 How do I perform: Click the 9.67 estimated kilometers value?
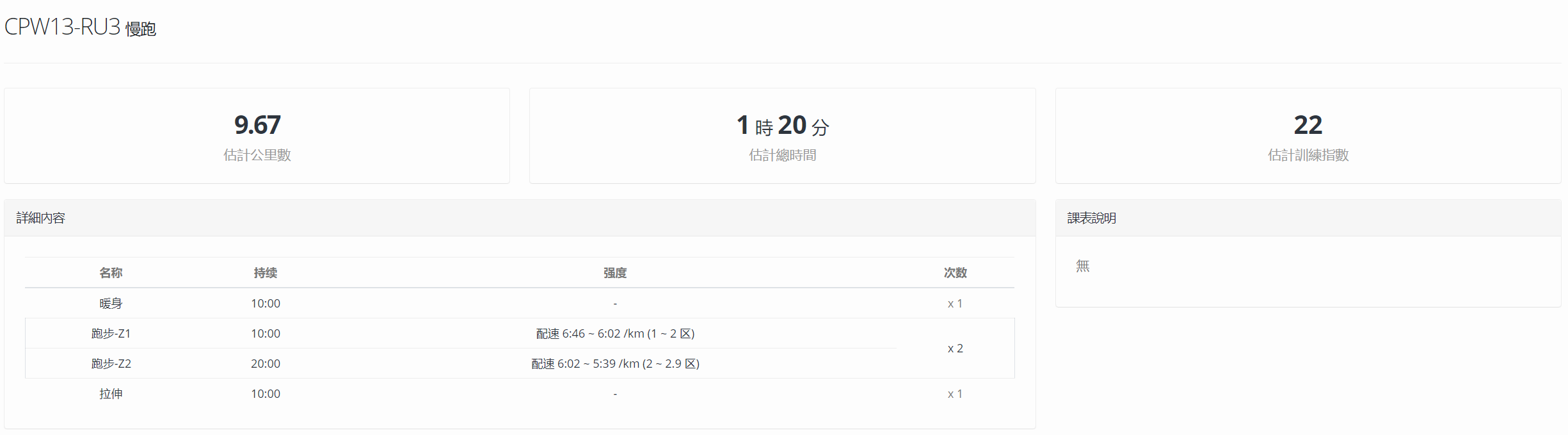tap(257, 125)
